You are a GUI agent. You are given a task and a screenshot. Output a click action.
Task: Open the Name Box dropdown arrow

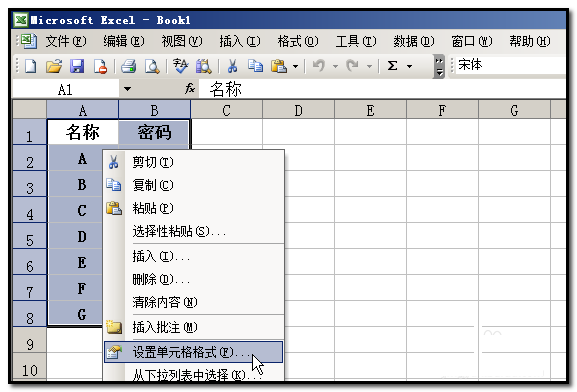pos(127,89)
